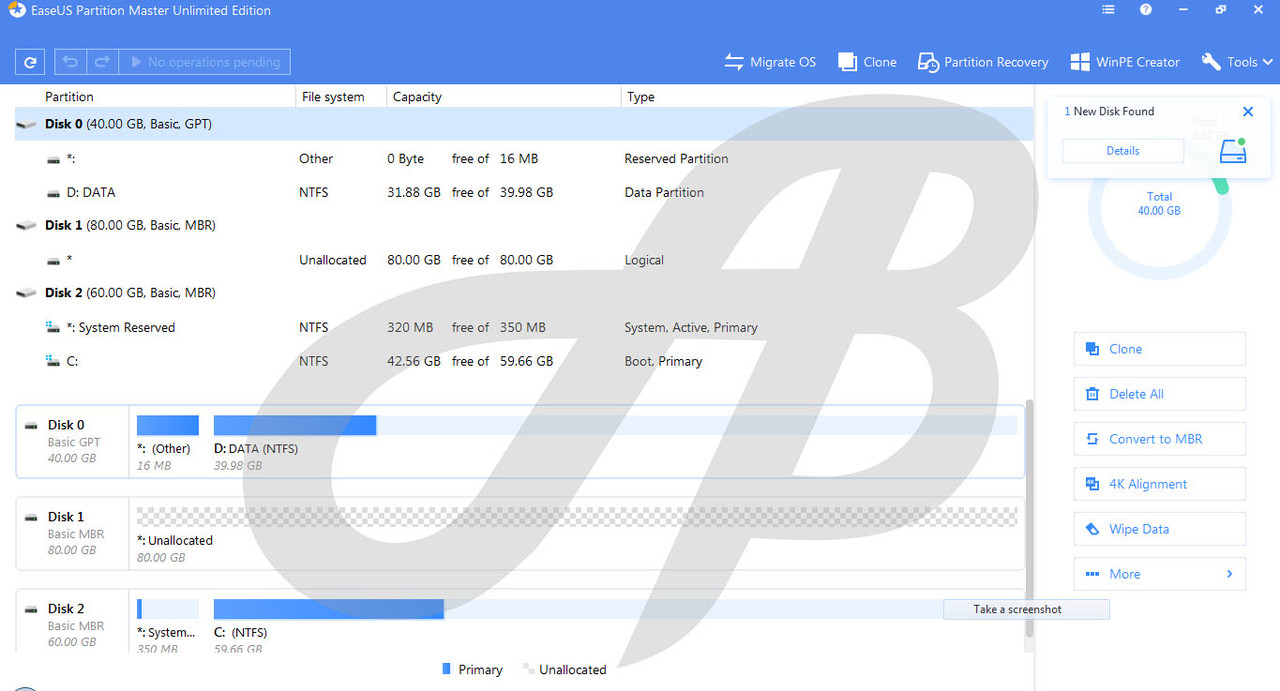Click the undo arrow in toolbar
This screenshot has width=1280, height=691.
(x=70, y=62)
